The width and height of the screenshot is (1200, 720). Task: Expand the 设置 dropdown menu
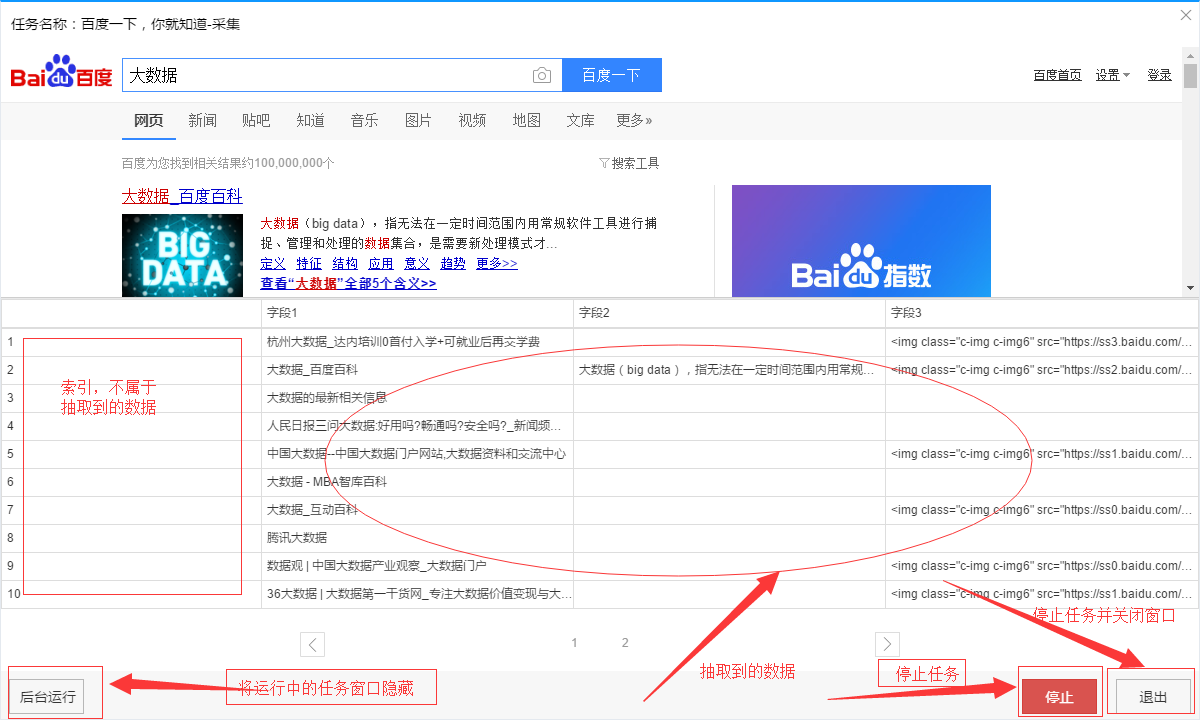[x=1112, y=75]
